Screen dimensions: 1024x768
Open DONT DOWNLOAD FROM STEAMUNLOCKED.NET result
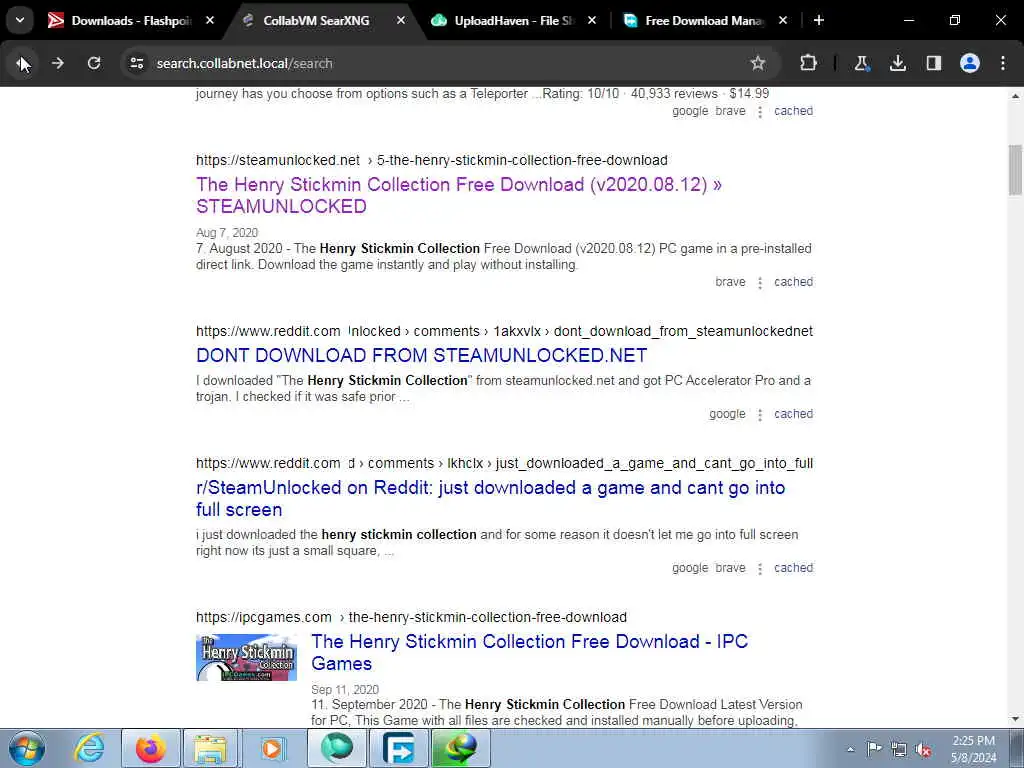pos(421,355)
